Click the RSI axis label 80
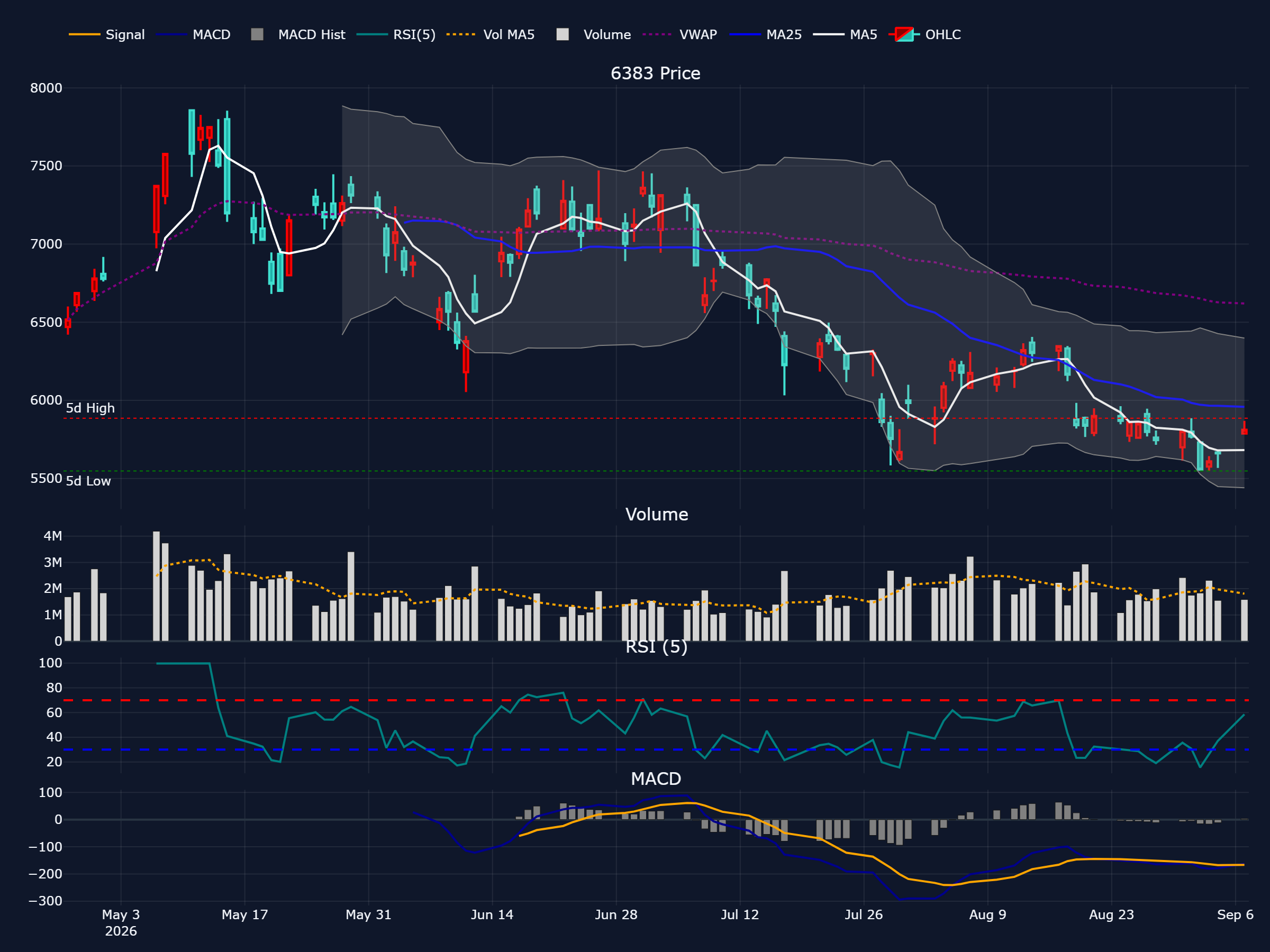 coord(54,688)
